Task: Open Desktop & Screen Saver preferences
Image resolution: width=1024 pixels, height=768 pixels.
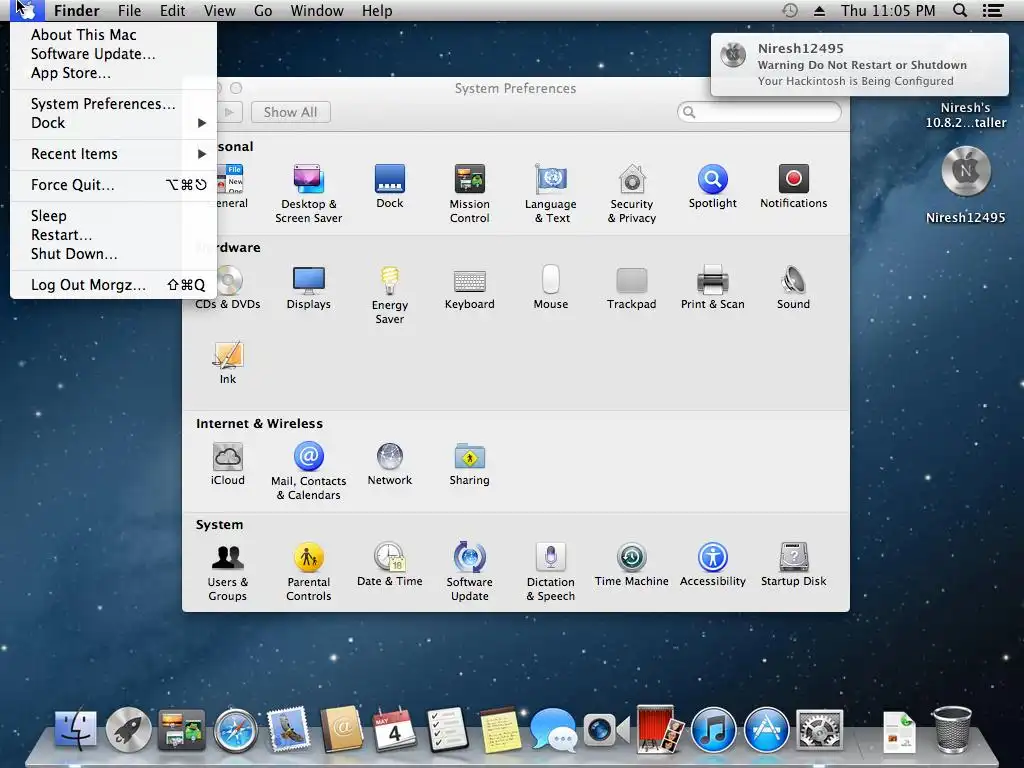Action: 308,193
